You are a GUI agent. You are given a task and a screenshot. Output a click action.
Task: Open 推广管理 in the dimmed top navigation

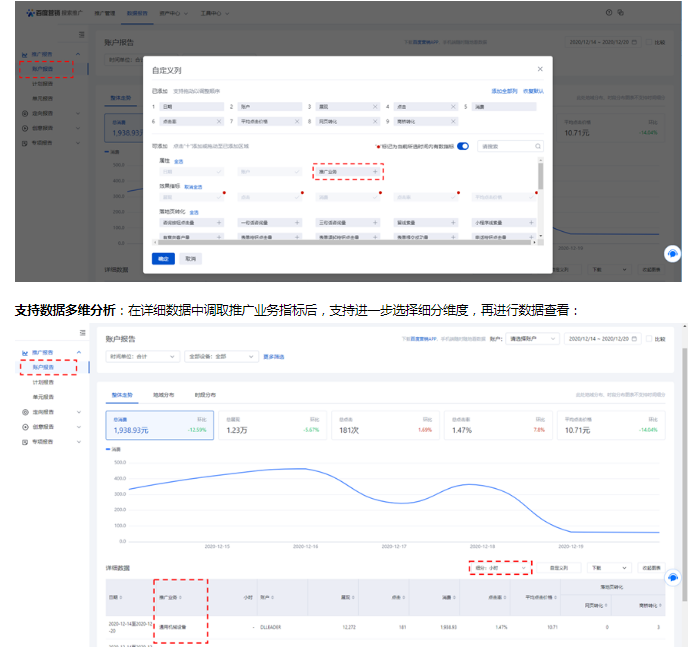pos(104,13)
